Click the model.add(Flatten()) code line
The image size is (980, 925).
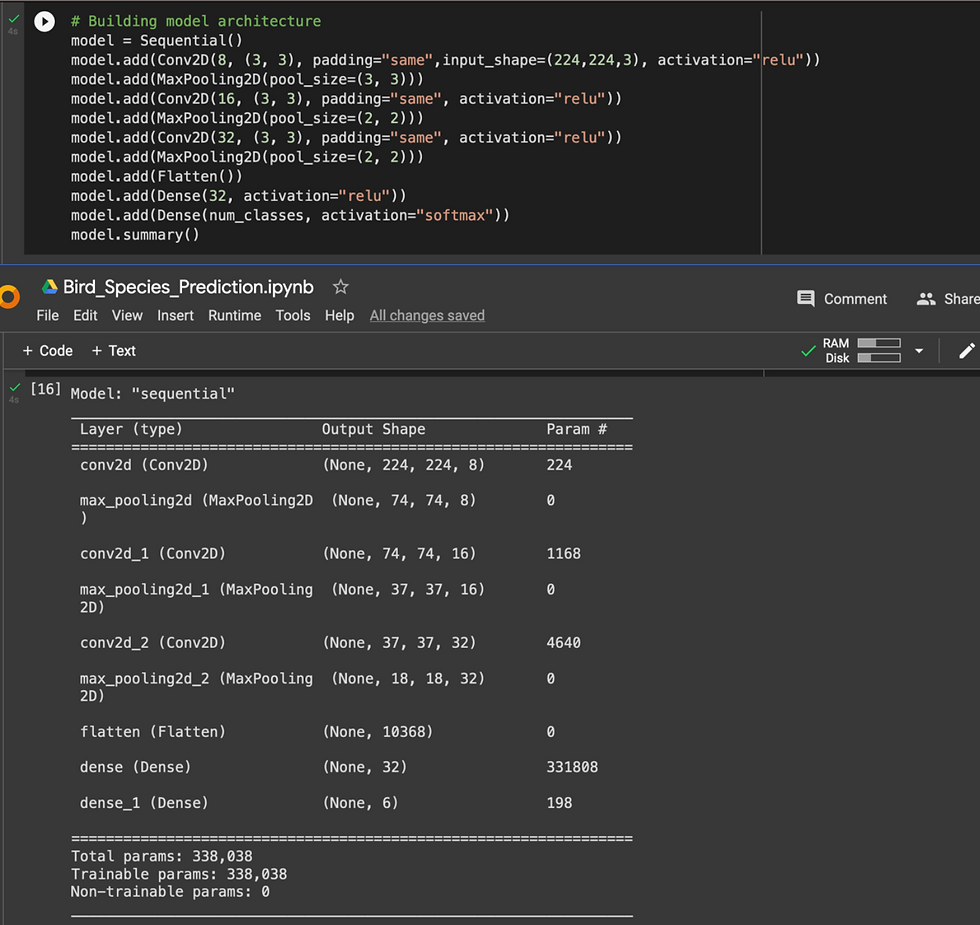coord(156,177)
